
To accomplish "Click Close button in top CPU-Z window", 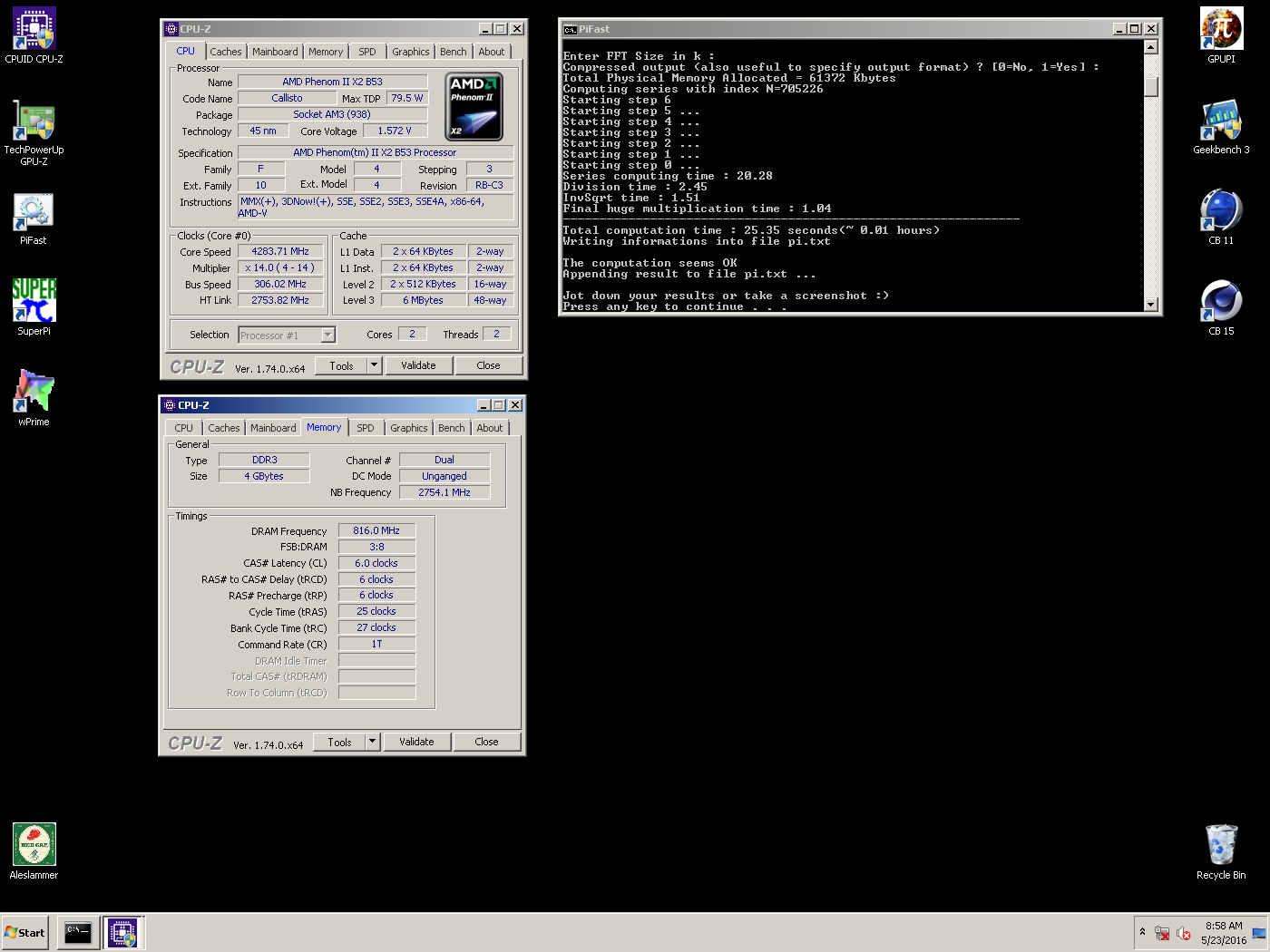I will pyautogui.click(x=488, y=365).
